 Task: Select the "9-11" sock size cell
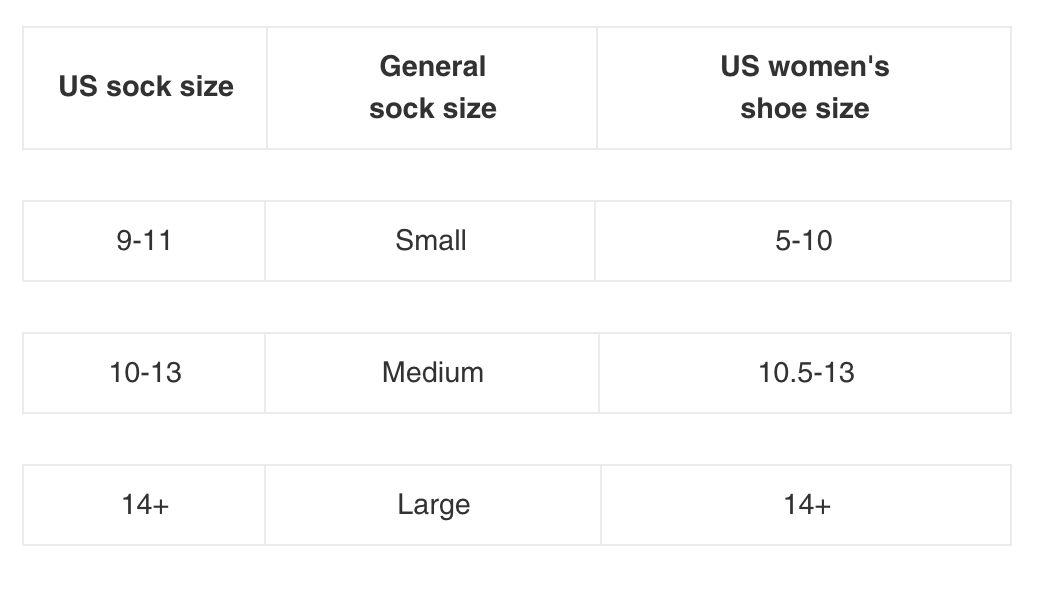(x=144, y=241)
